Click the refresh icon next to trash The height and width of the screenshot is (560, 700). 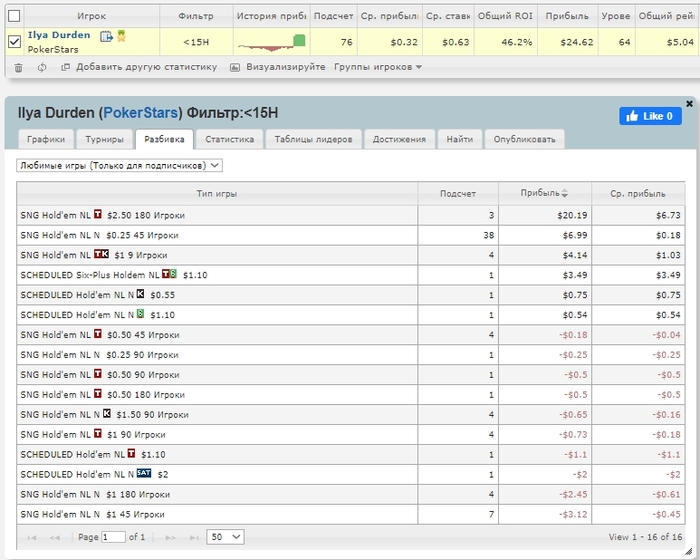[x=42, y=67]
